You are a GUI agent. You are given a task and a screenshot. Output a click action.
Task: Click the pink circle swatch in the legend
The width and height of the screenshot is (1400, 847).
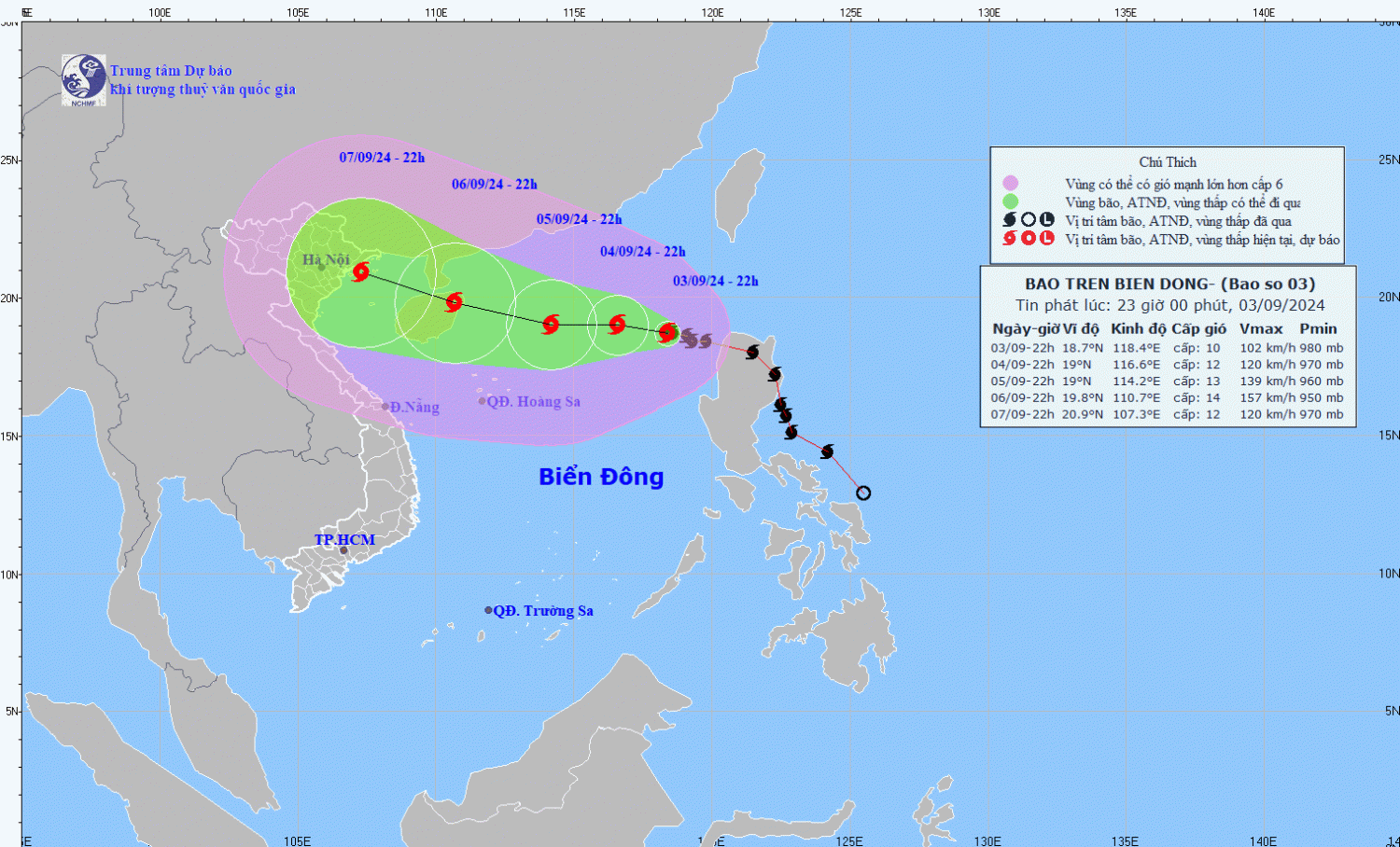tap(1010, 184)
